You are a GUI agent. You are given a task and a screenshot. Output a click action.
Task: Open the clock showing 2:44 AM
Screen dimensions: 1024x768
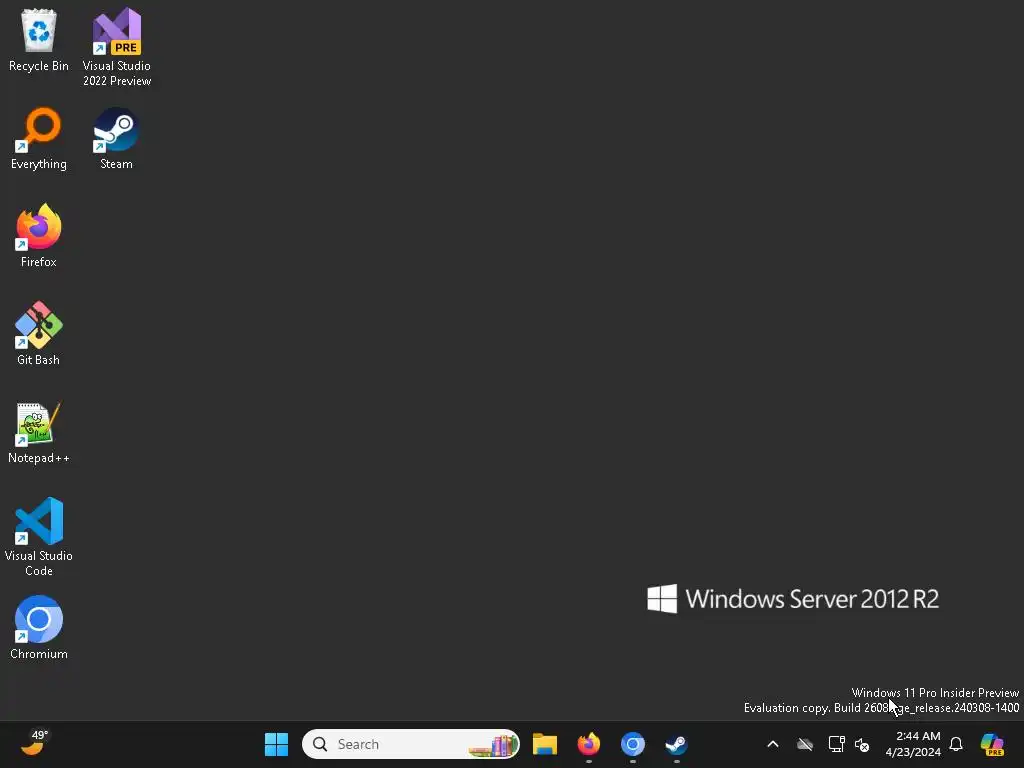(913, 744)
